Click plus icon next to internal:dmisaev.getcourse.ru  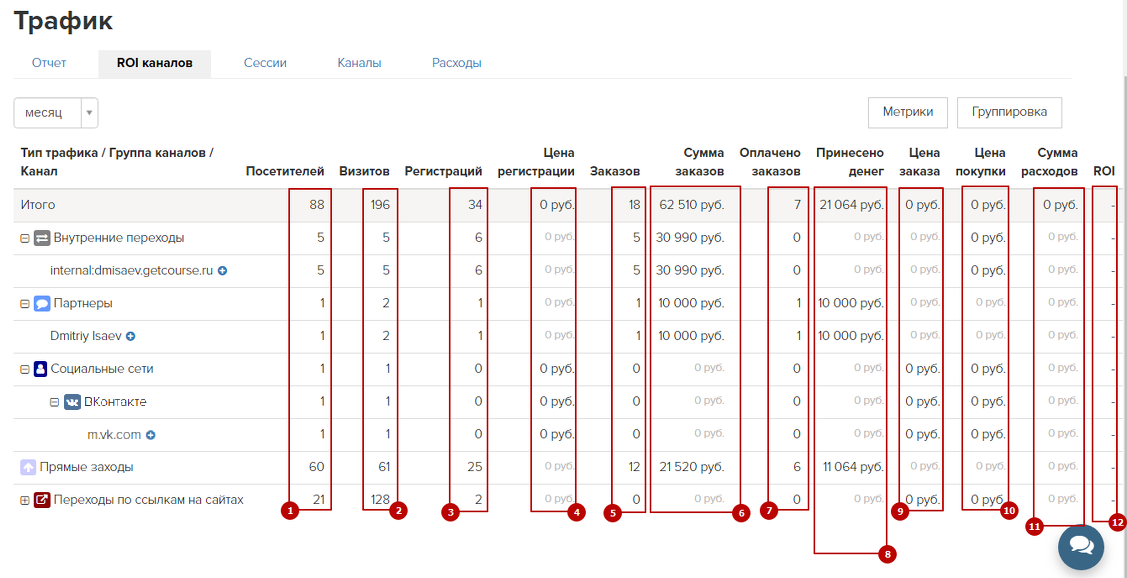click(223, 271)
